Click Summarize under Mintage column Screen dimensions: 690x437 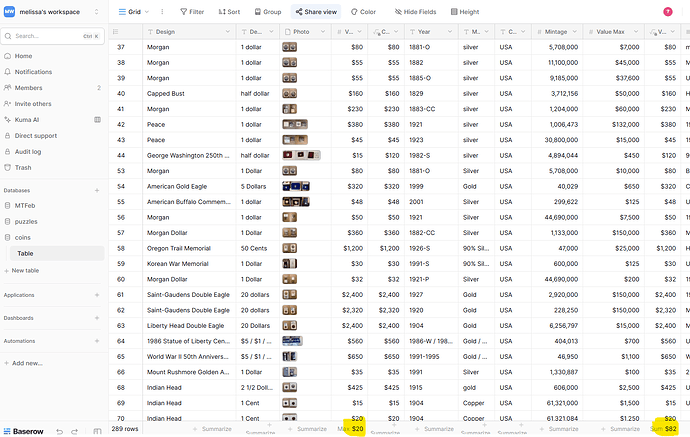[559, 429]
